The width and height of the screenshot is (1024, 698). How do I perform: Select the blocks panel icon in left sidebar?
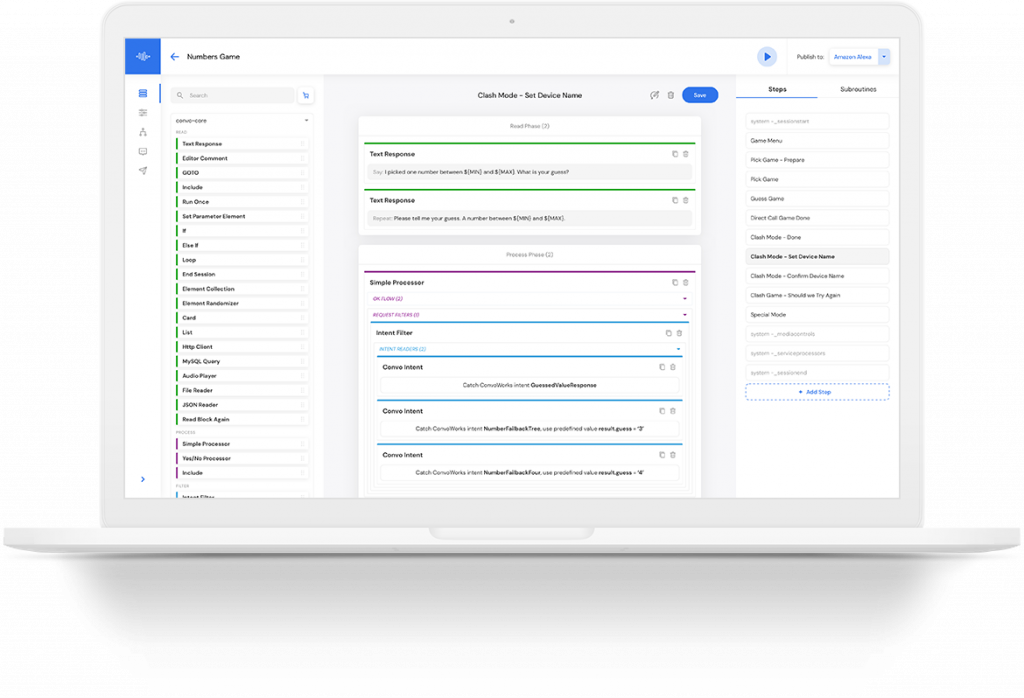coord(143,93)
